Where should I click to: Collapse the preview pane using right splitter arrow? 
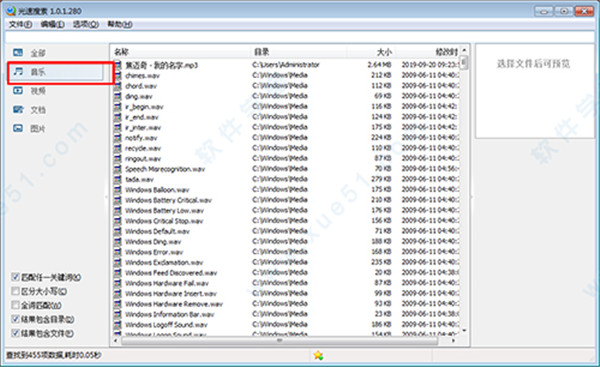[472, 197]
